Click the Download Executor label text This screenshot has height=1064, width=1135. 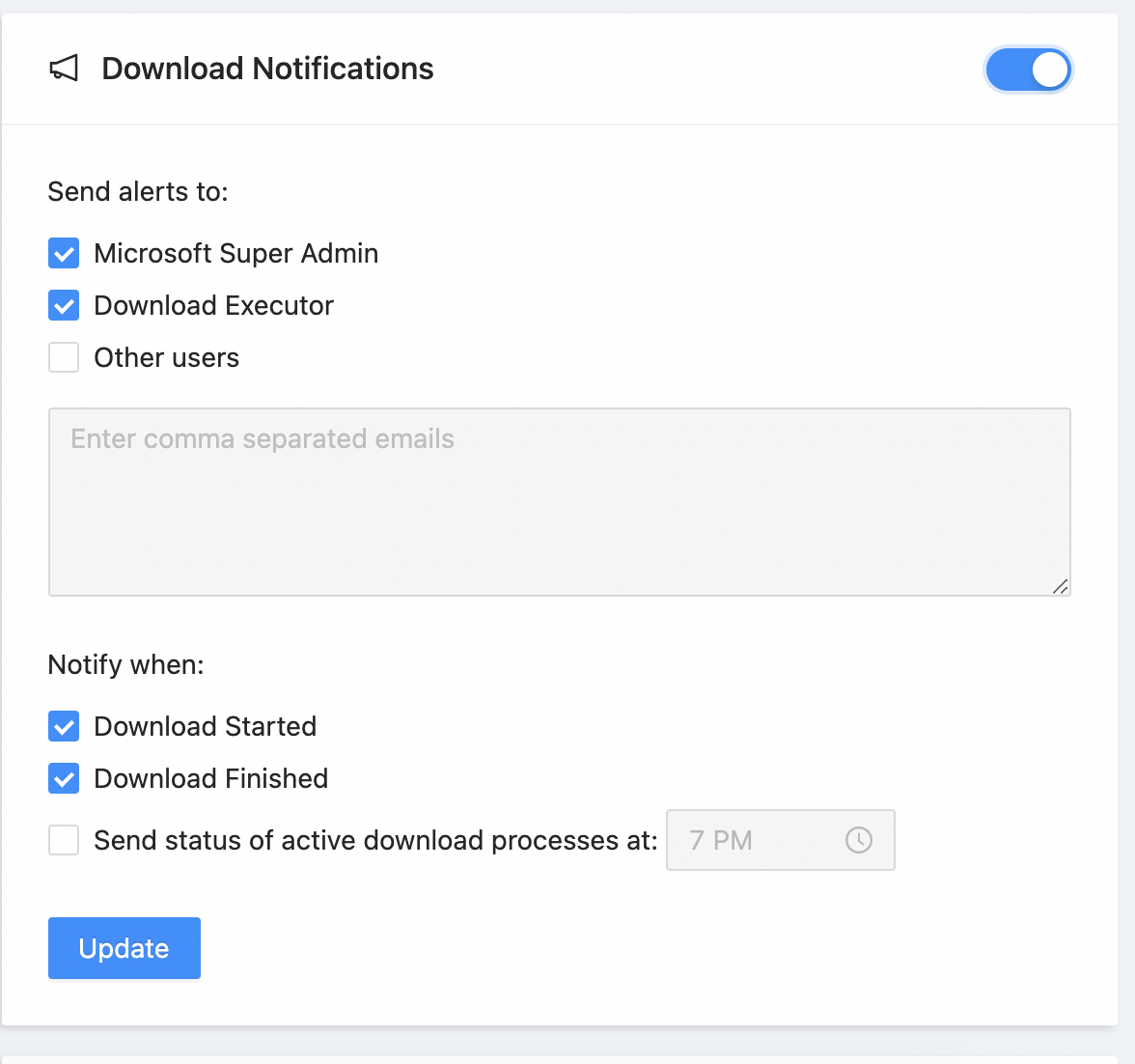tap(213, 306)
